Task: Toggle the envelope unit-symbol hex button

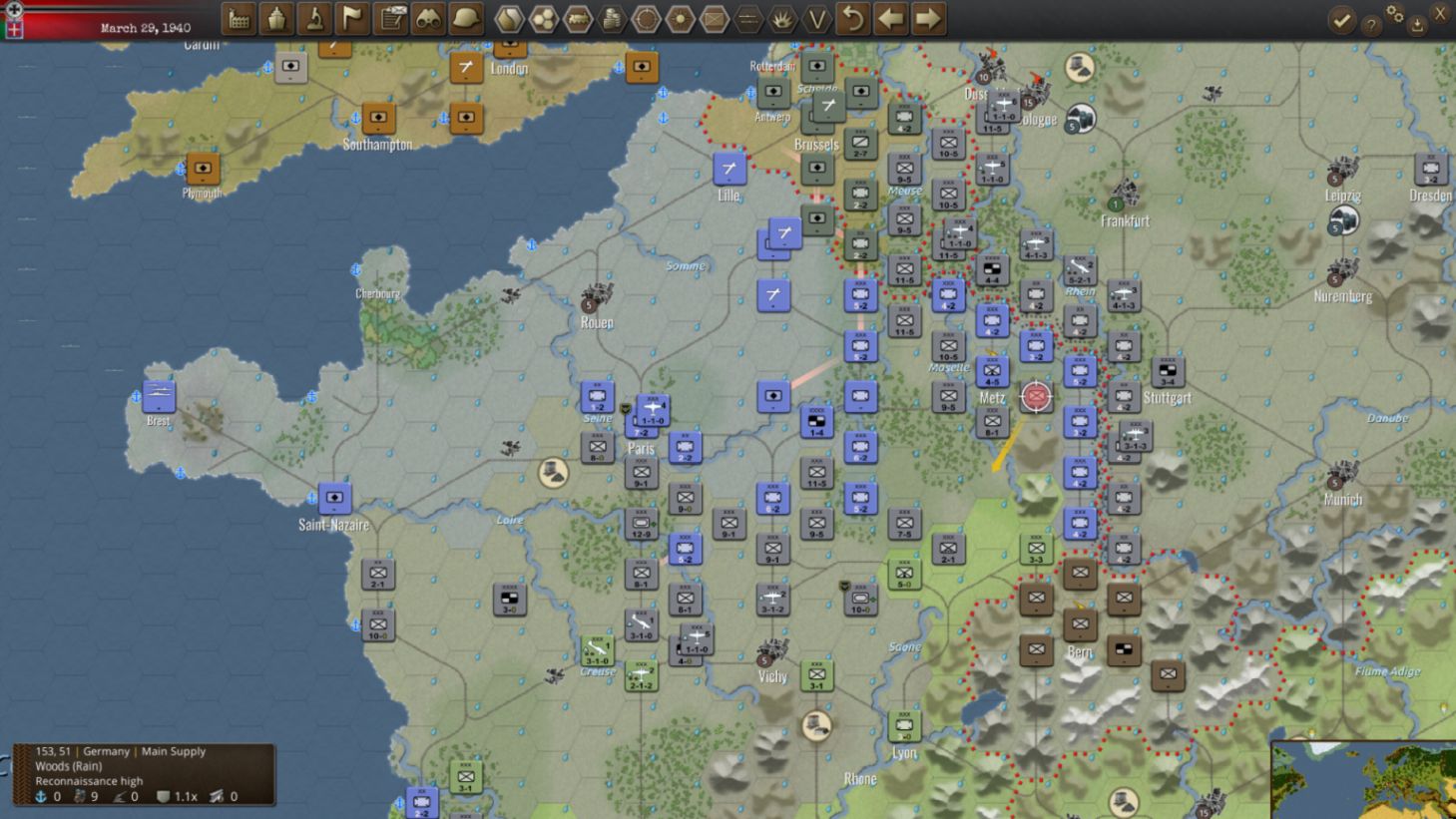Action: pos(715,19)
